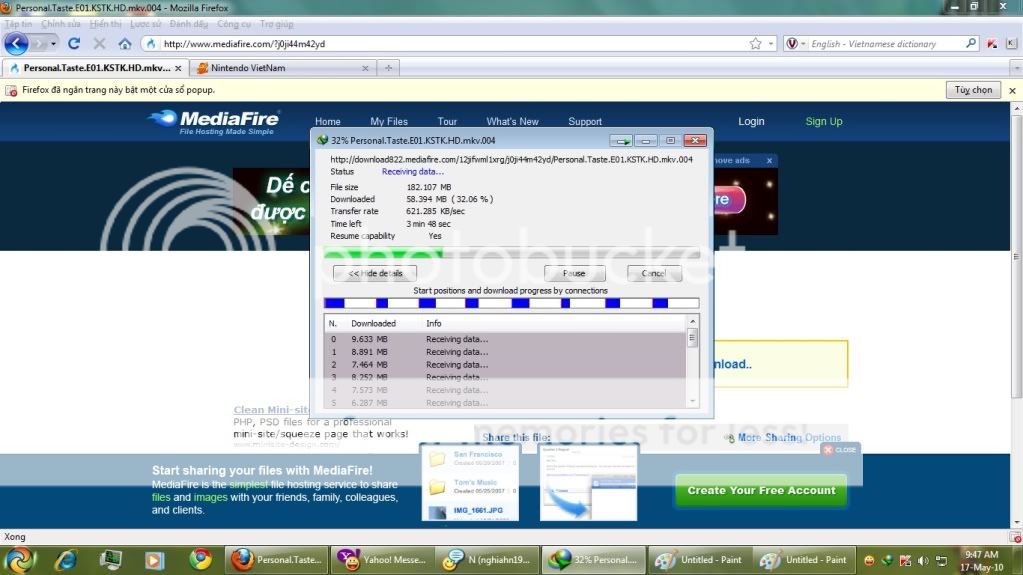Click the green download progress bar

(512, 253)
